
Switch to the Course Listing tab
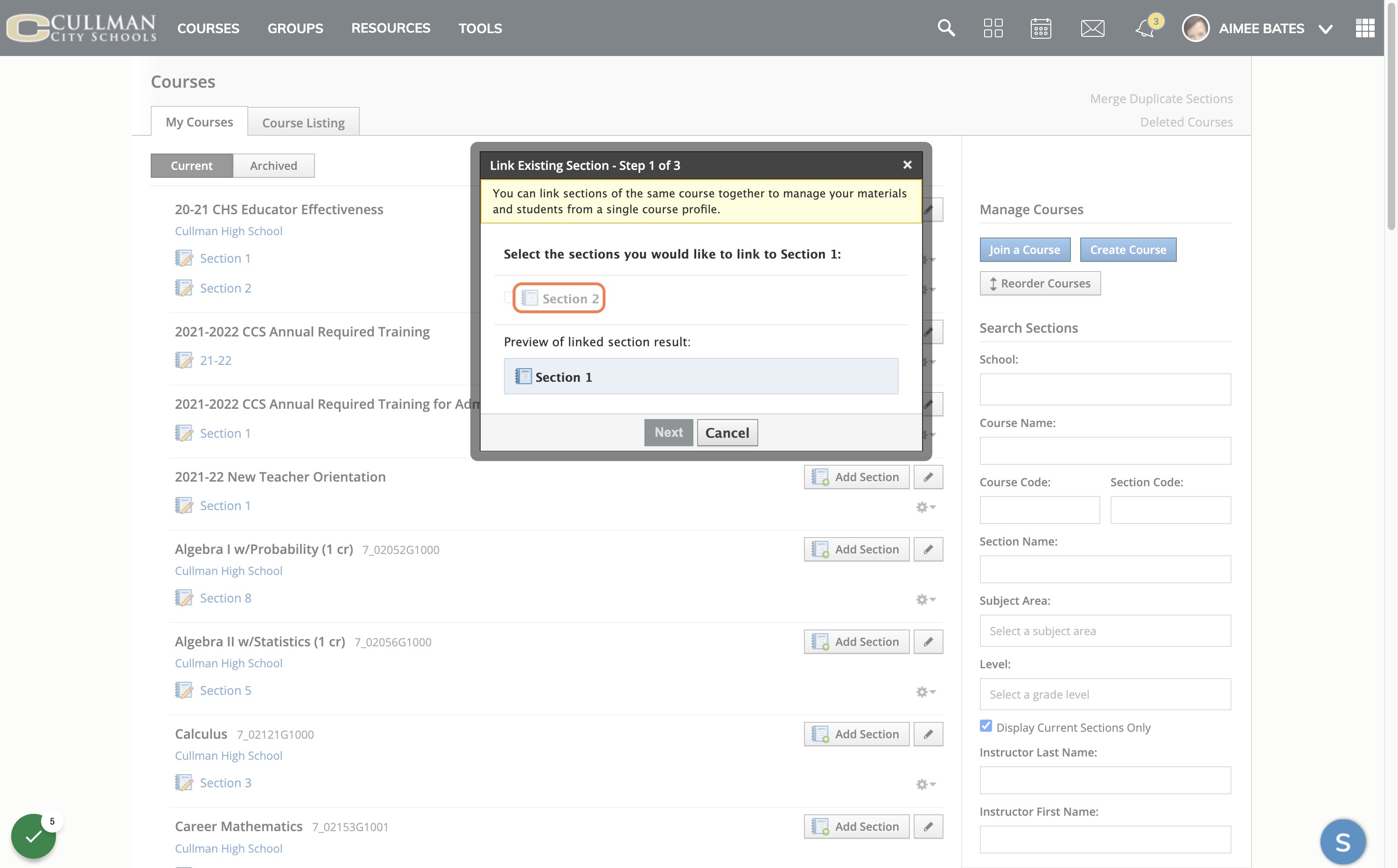click(x=303, y=122)
